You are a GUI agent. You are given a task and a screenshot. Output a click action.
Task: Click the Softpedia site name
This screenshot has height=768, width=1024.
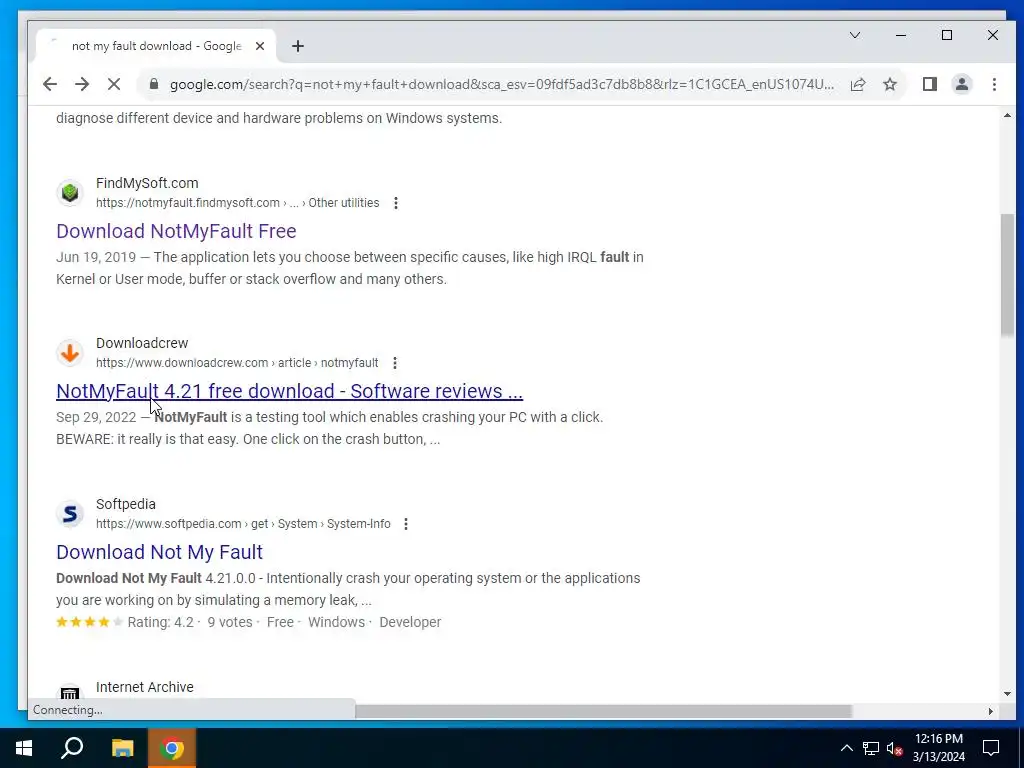coord(125,504)
